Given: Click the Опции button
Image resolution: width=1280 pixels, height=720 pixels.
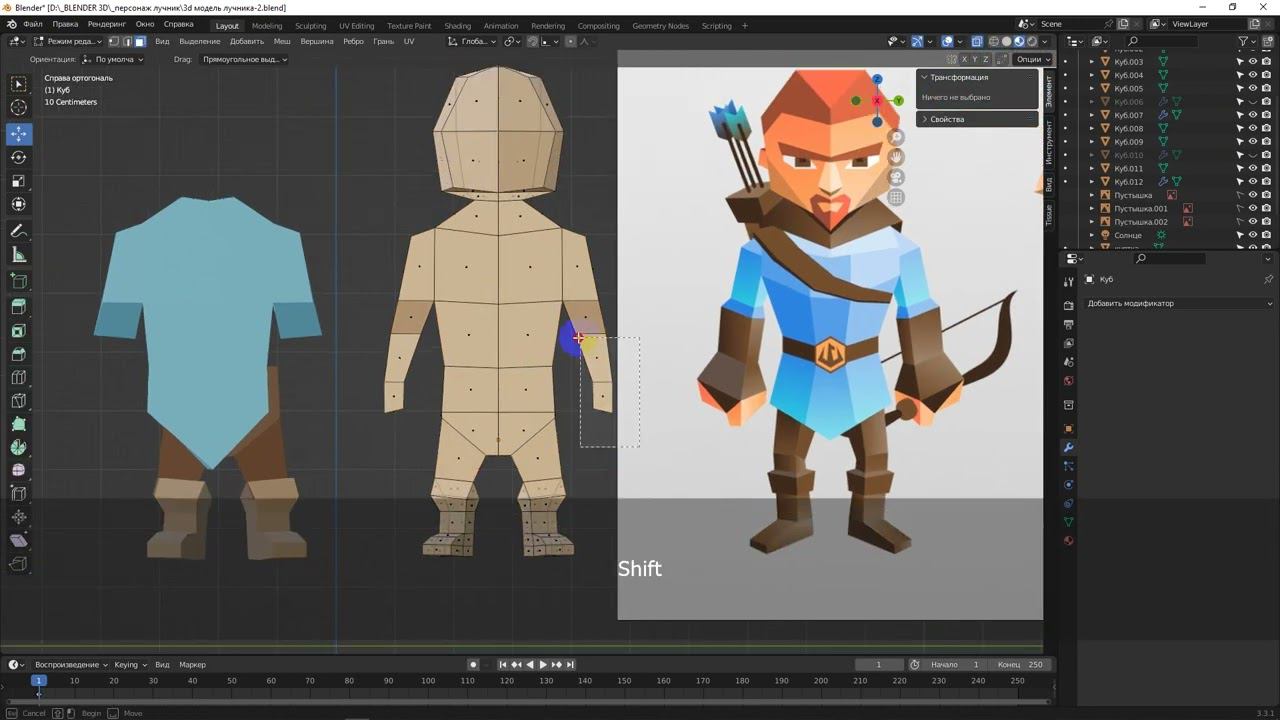Looking at the screenshot, I should 1029,59.
